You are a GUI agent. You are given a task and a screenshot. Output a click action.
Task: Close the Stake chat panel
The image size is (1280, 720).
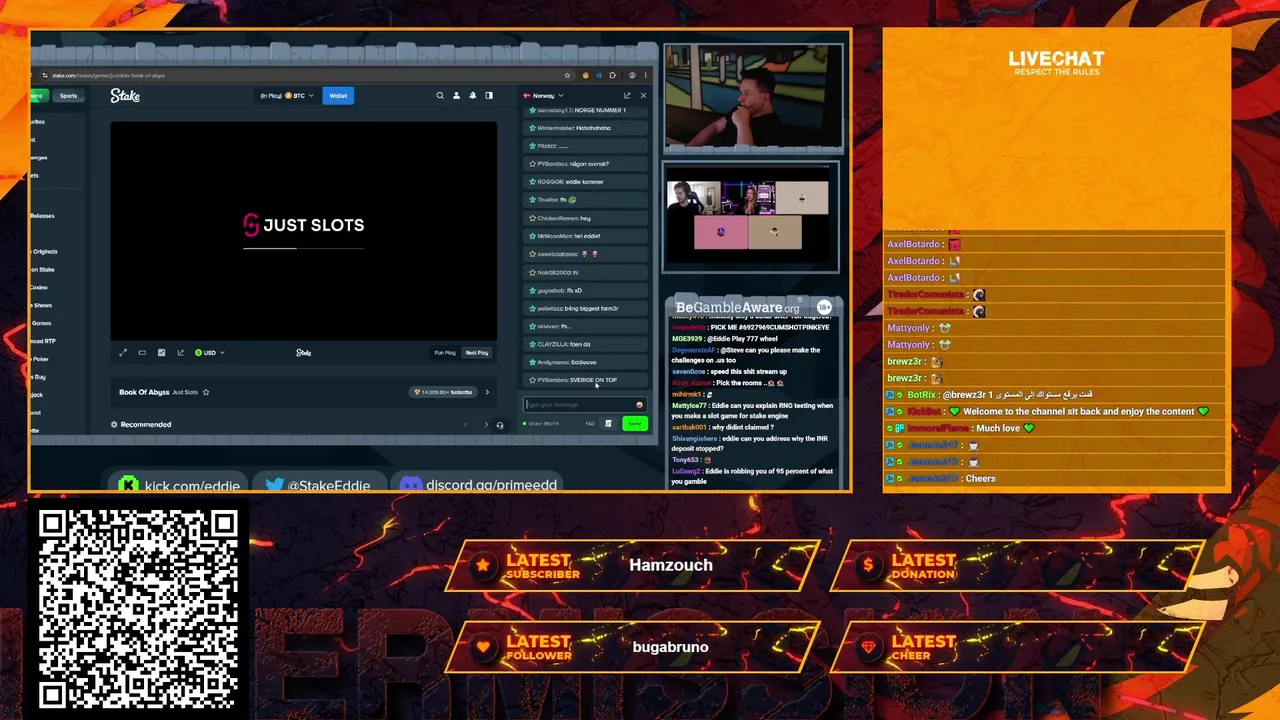pyautogui.click(x=643, y=96)
